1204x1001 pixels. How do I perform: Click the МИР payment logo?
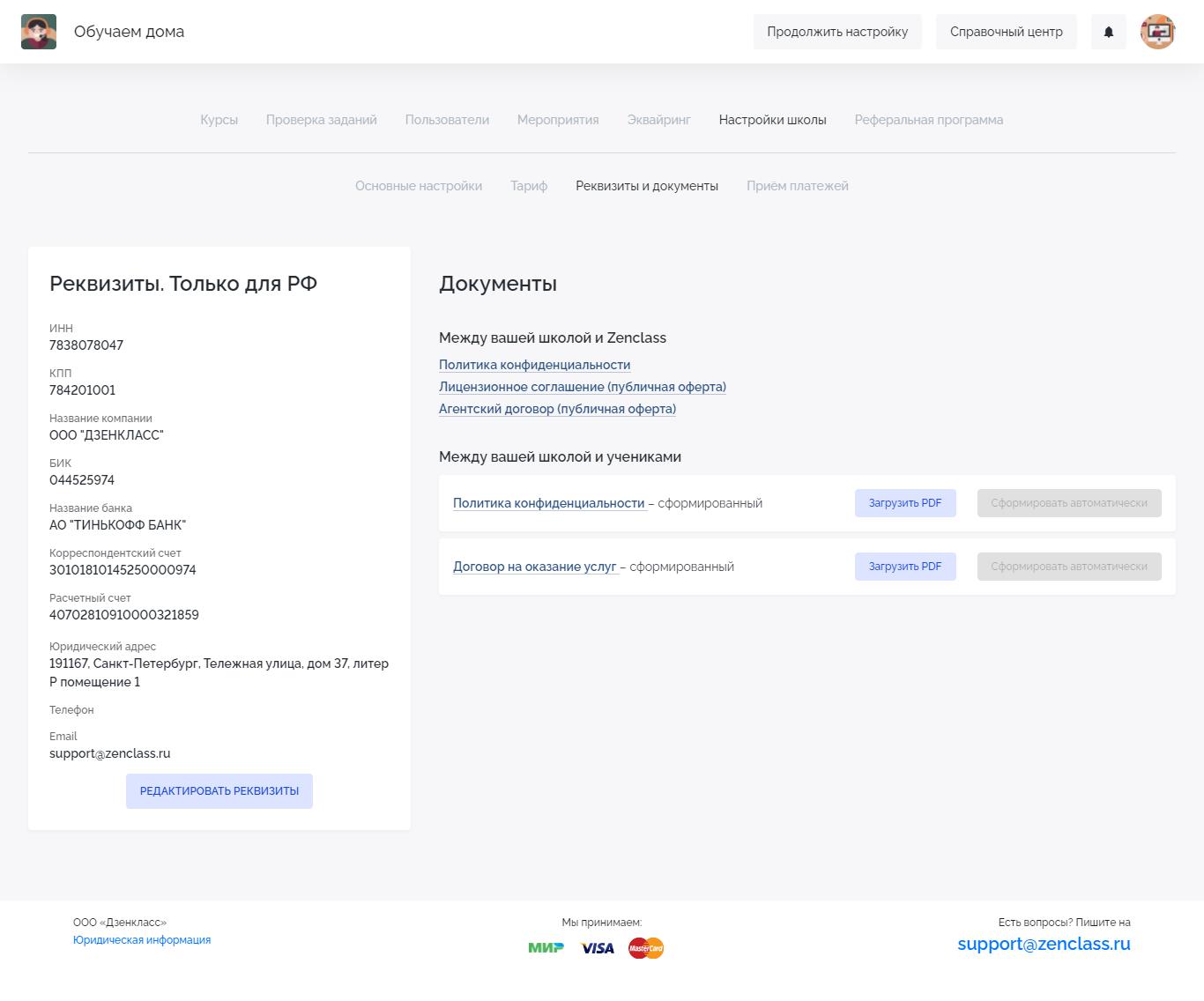[x=546, y=948]
